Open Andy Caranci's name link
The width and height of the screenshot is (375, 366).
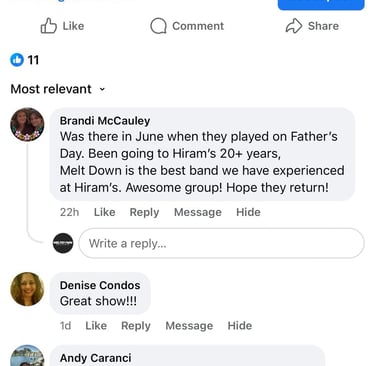point(96,358)
